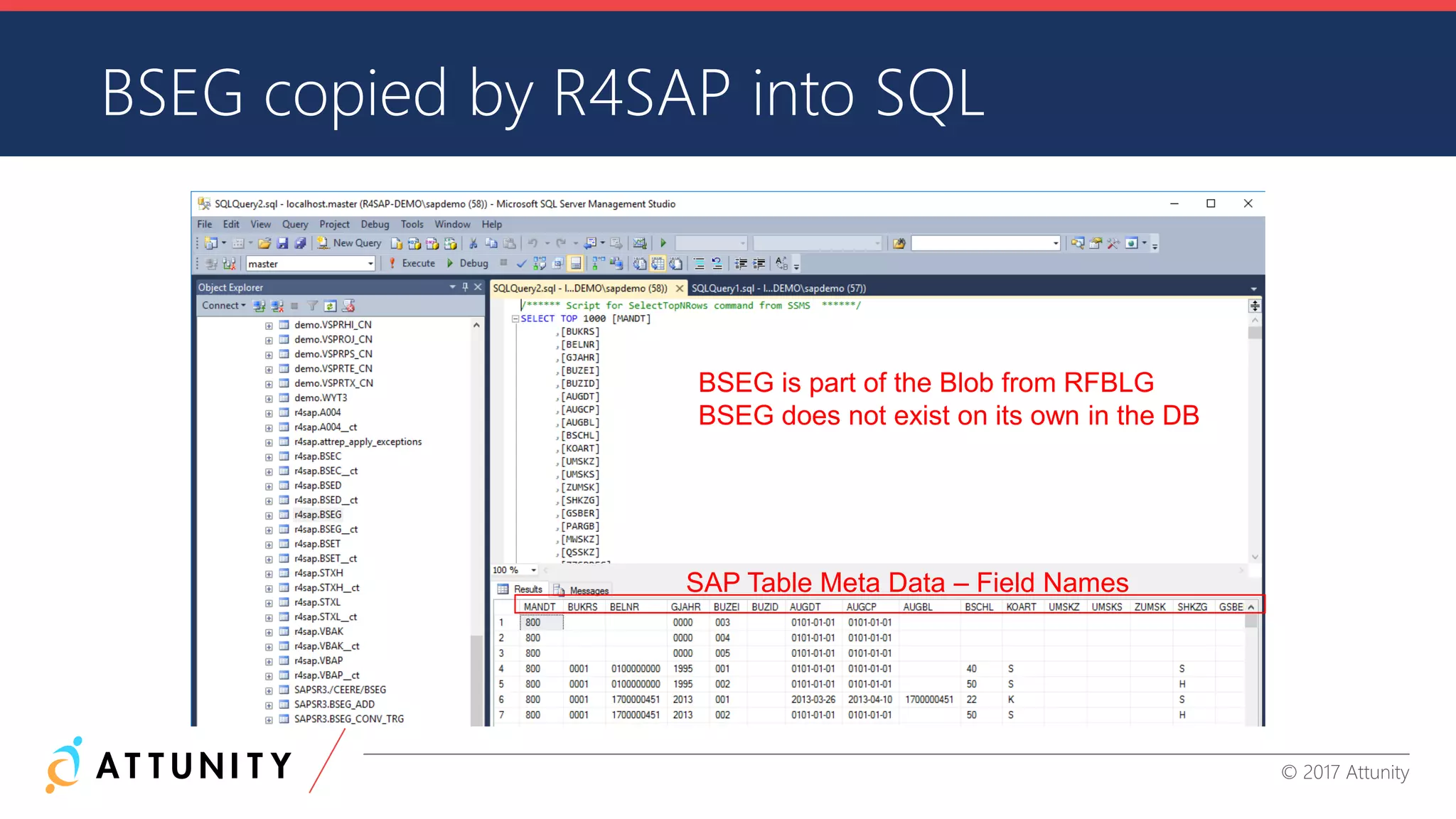Image resolution: width=1456 pixels, height=819 pixels.
Task: Click the Solution Explorer icon in toolbar
Action: (x=1078, y=243)
